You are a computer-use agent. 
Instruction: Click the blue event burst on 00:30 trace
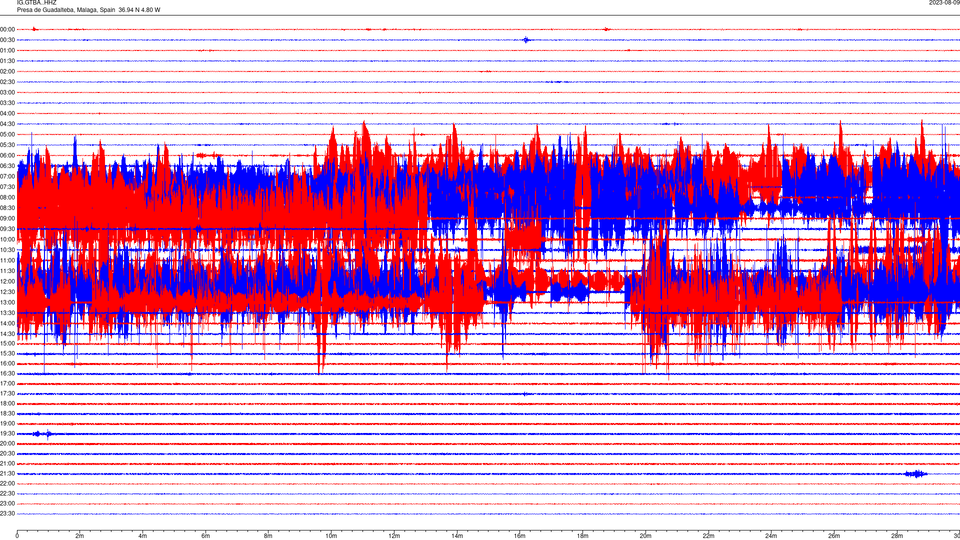526,40
